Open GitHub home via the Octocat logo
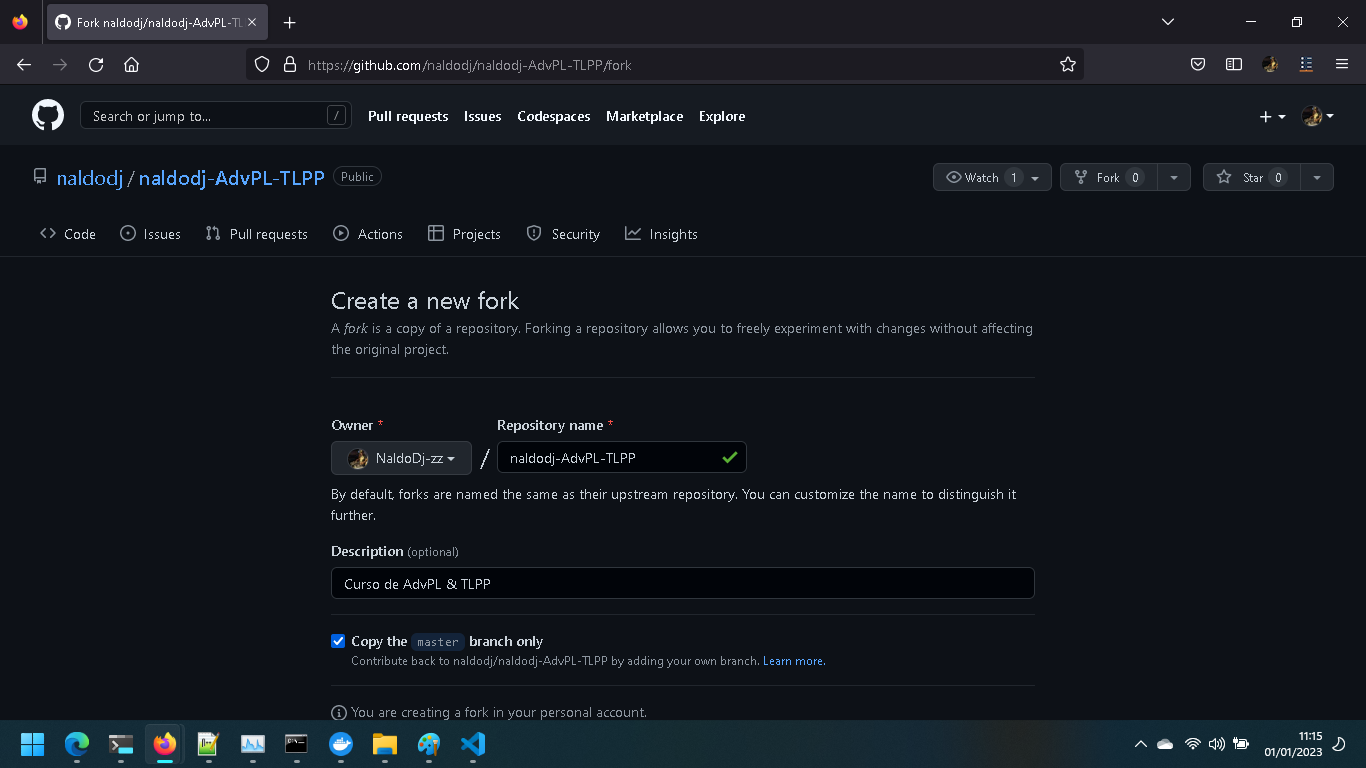1366x768 pixels. pyautogui.click(x=47, y=115)
